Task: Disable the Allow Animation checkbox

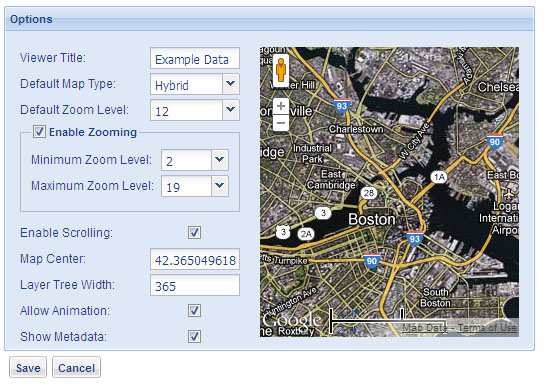Action: click(x=194, y=311)
